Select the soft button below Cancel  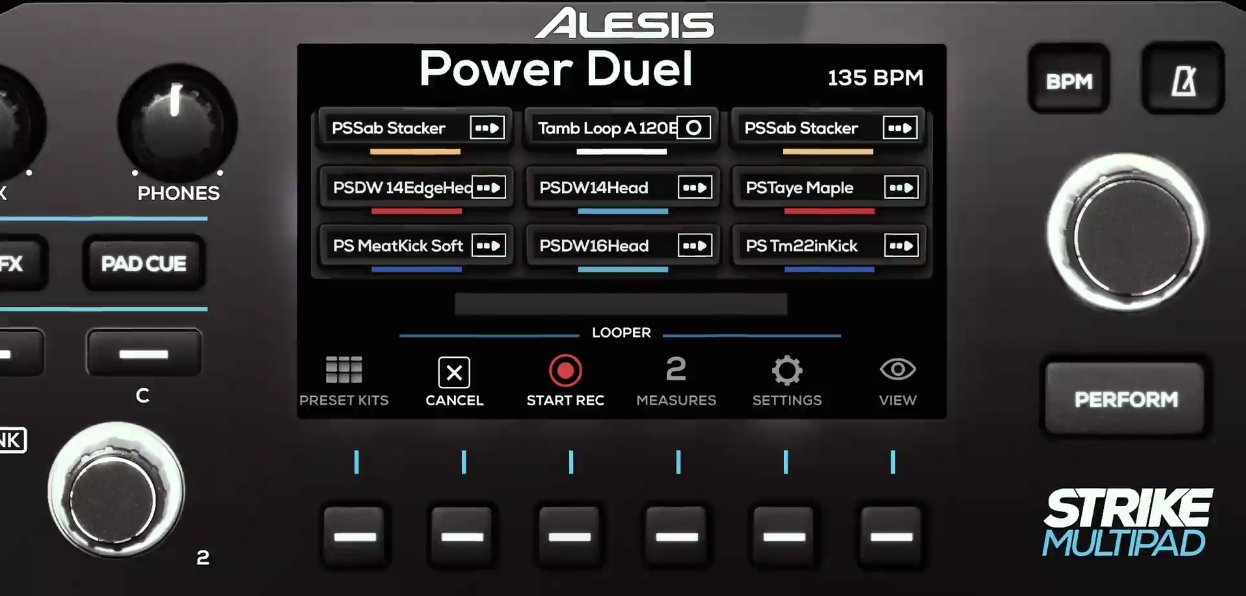click(462, 536)
